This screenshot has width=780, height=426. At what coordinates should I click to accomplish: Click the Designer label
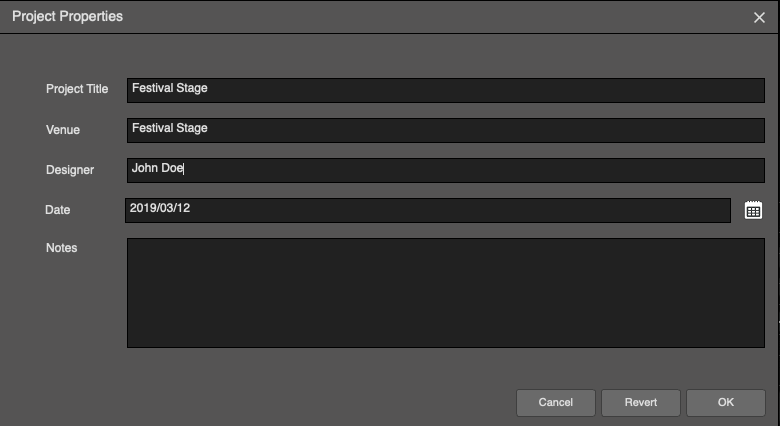coord(70,170)
